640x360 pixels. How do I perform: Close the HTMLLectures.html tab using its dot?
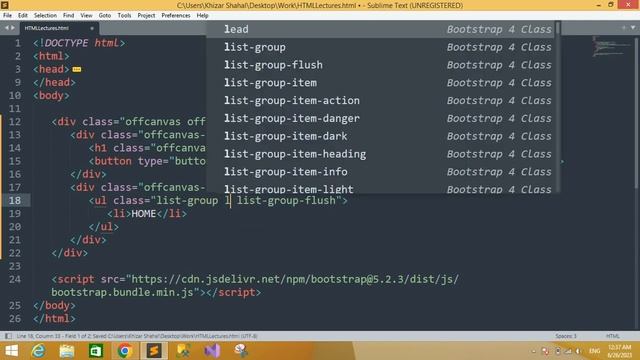coord(92,28)
